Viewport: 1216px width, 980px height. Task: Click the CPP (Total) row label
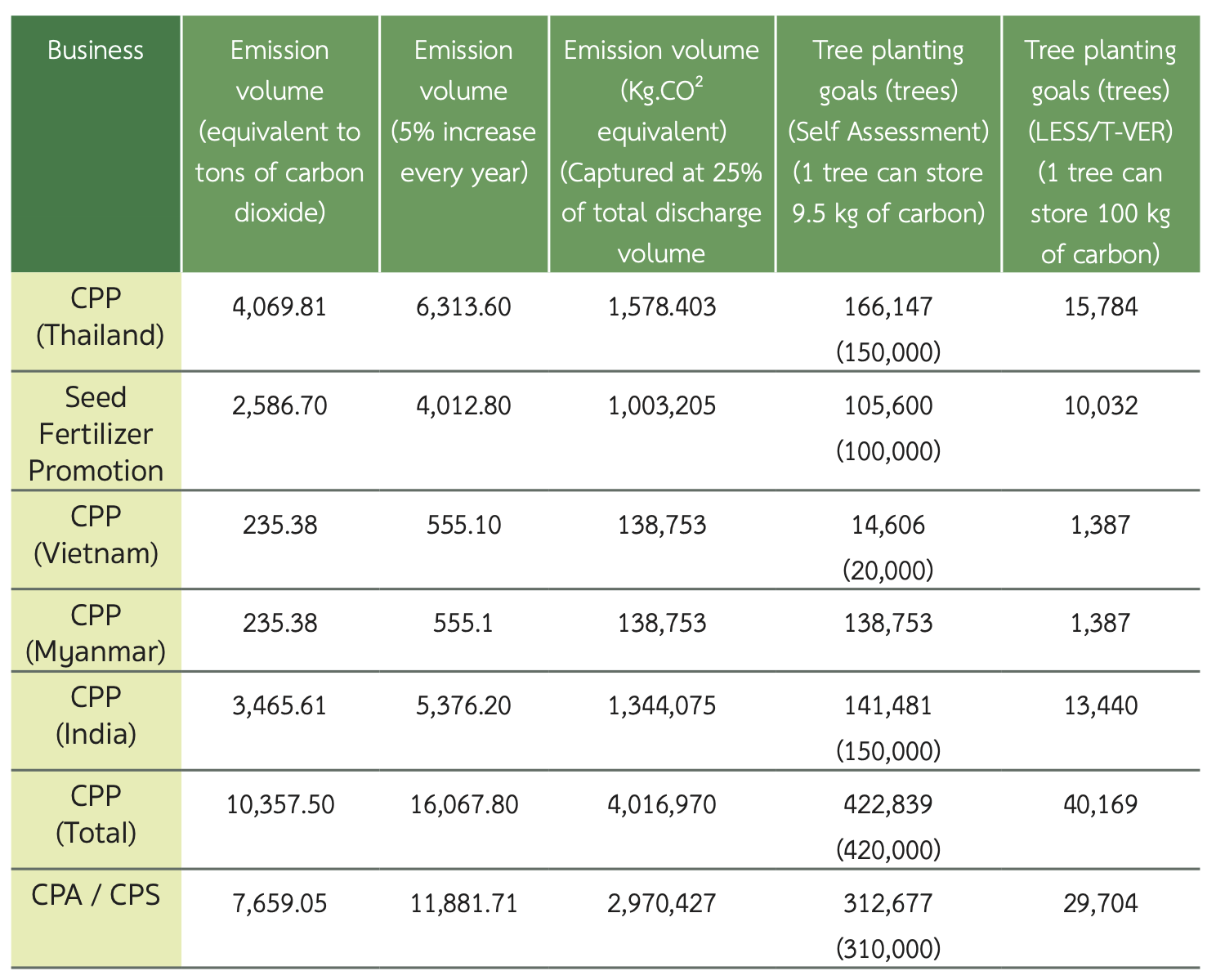[x=96, y=814]
